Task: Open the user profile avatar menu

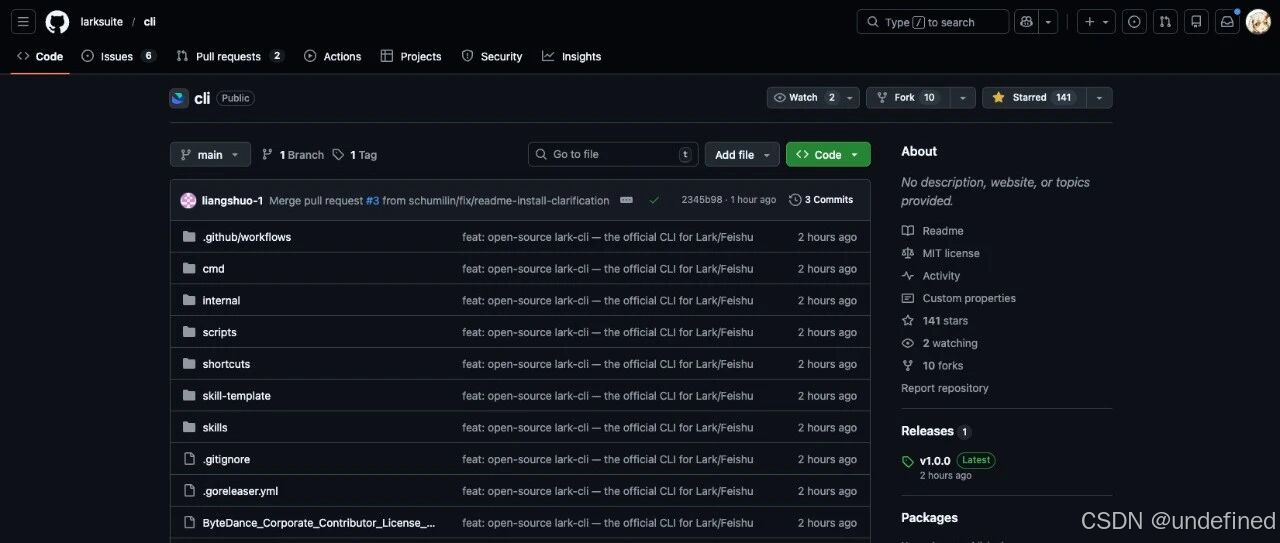Action: (x=1258, y=22)
